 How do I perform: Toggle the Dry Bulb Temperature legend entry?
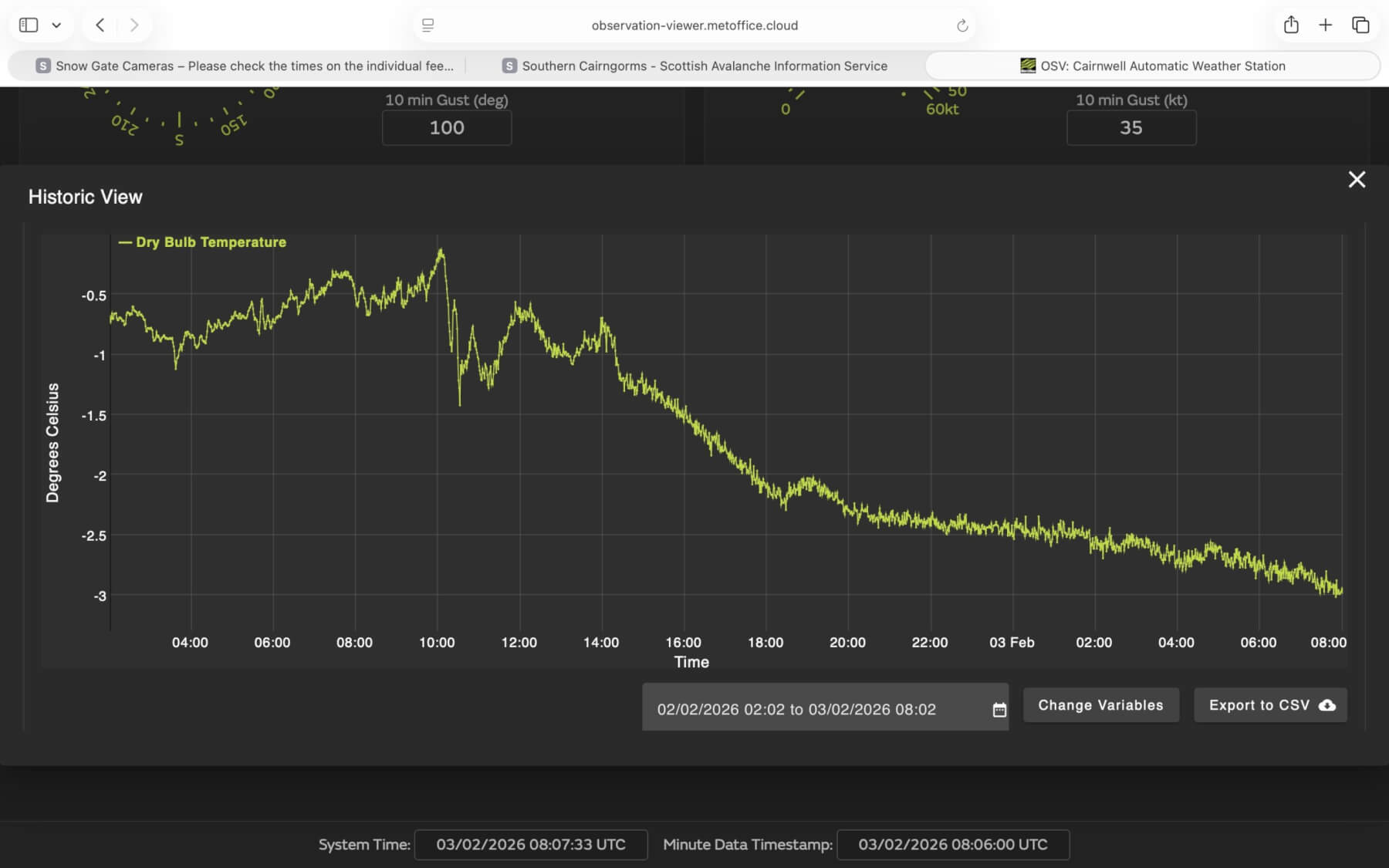click(x=202, y=242)
